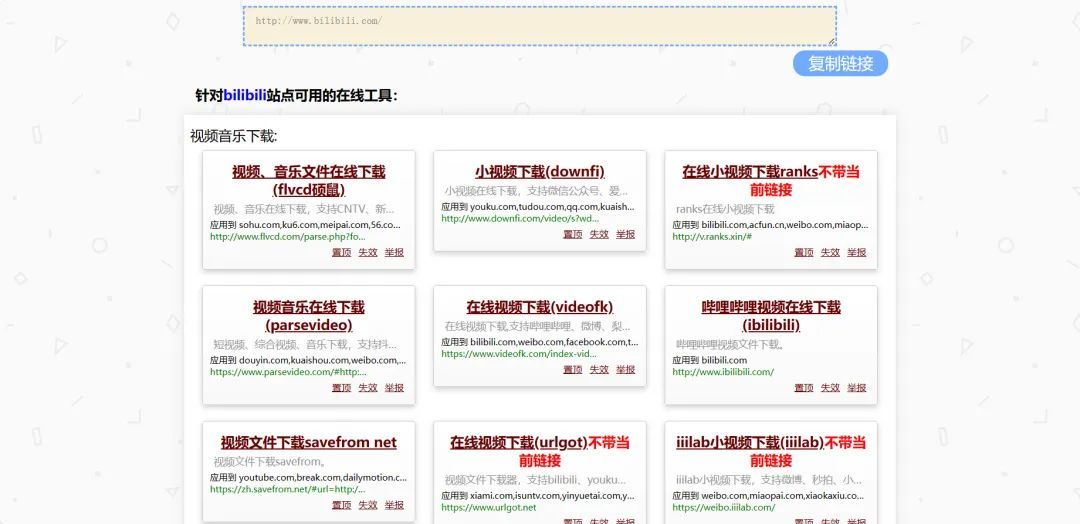This screenshot has height=524, width=1080.
Task: Click the text 应用到 youtube.com,break.com,dailymotion
Action: [x=309, y=477]
